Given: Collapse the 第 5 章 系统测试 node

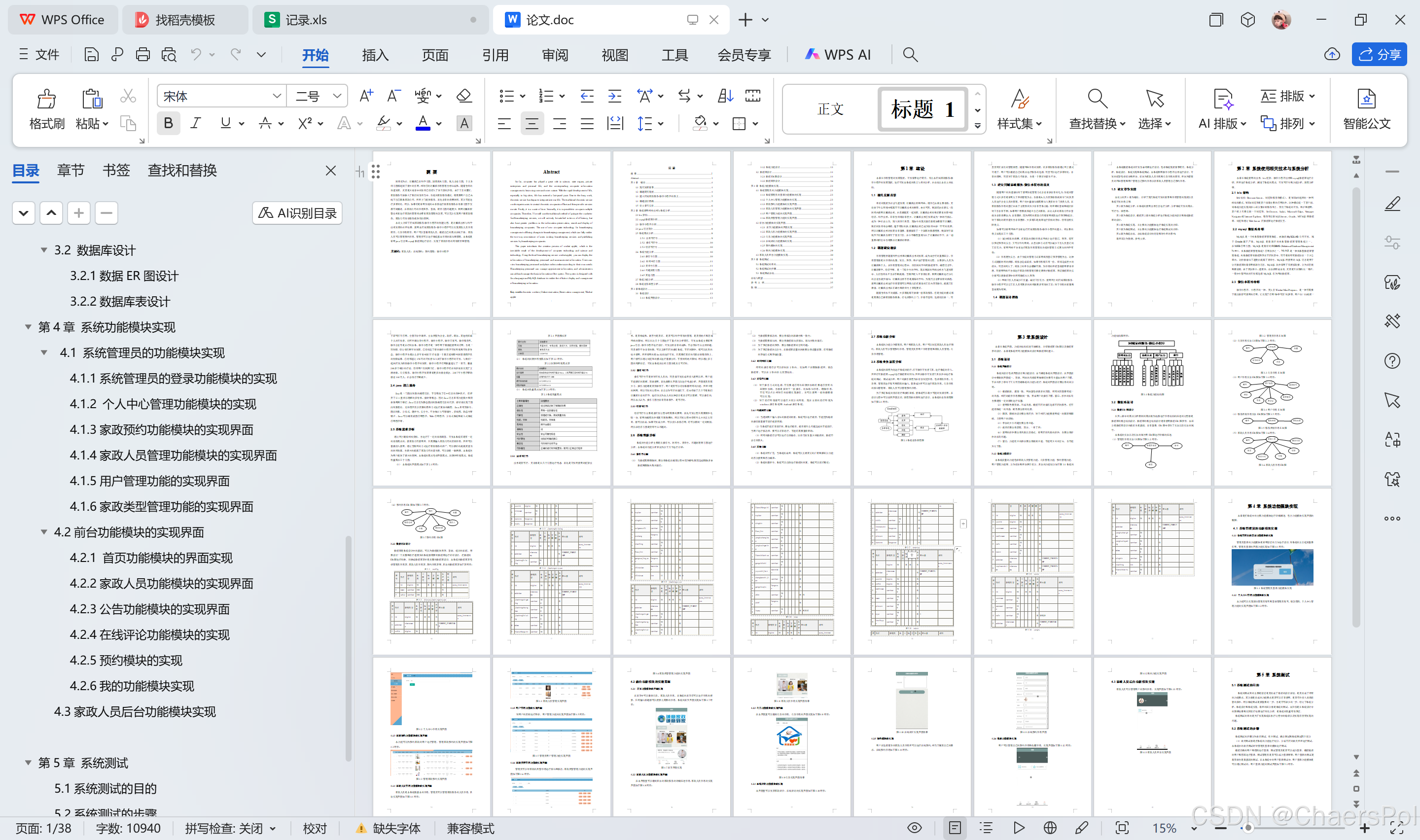Looking at the screenshot, I should [28, 763].
